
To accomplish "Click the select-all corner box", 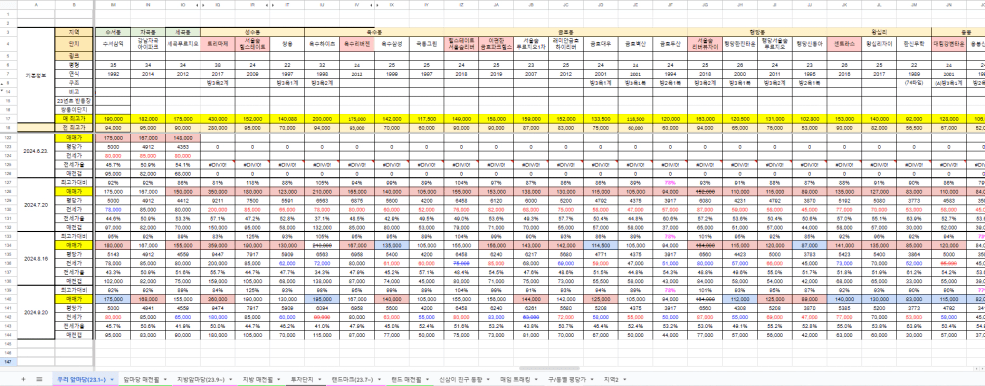I will 8,5.
